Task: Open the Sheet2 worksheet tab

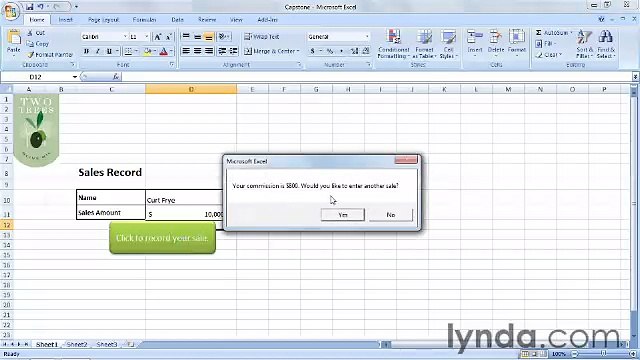Action: 77,344
